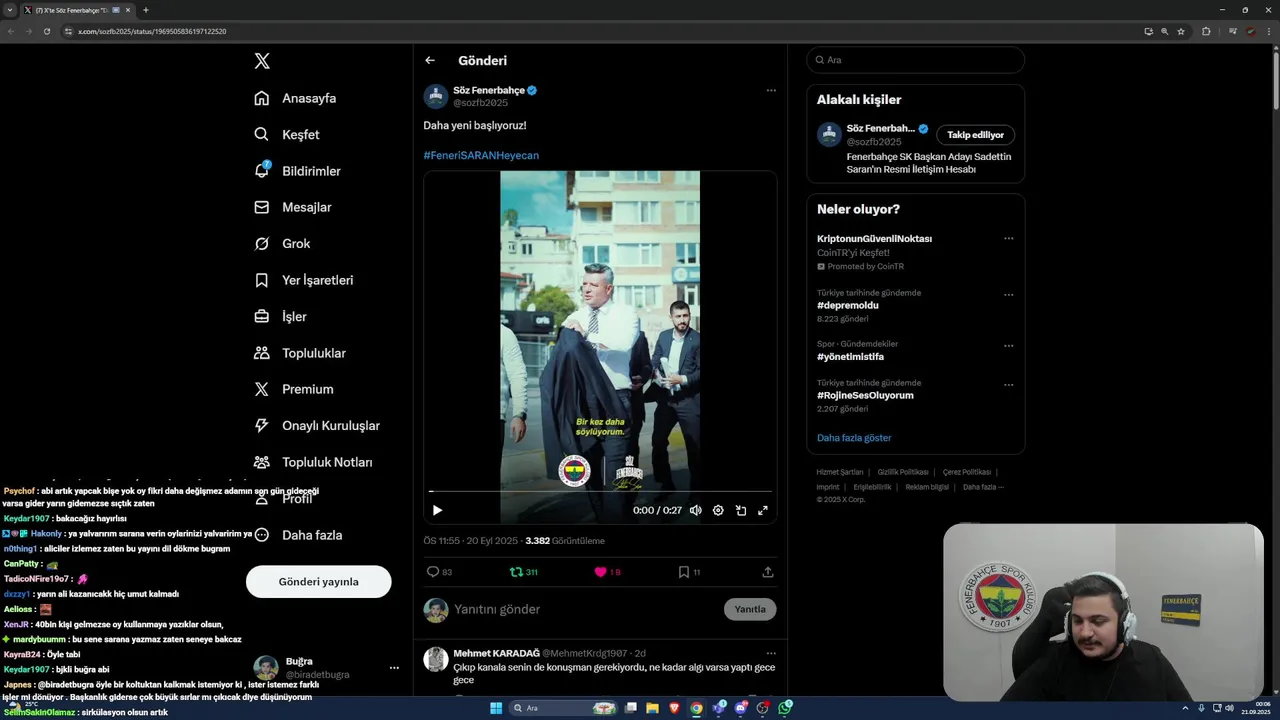Open Grok from the sidebar

tap(282, 244)
